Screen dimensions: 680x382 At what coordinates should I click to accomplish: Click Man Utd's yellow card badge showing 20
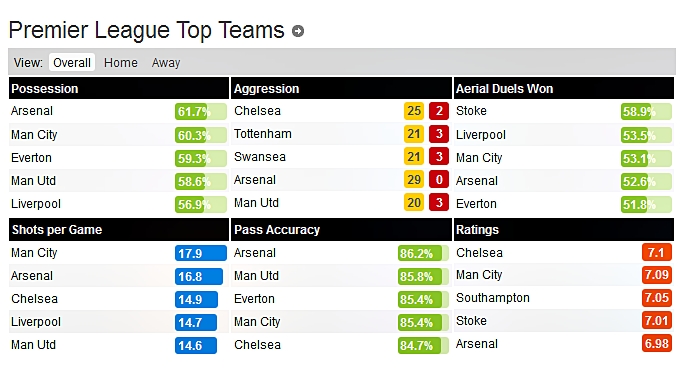(414, 202)
